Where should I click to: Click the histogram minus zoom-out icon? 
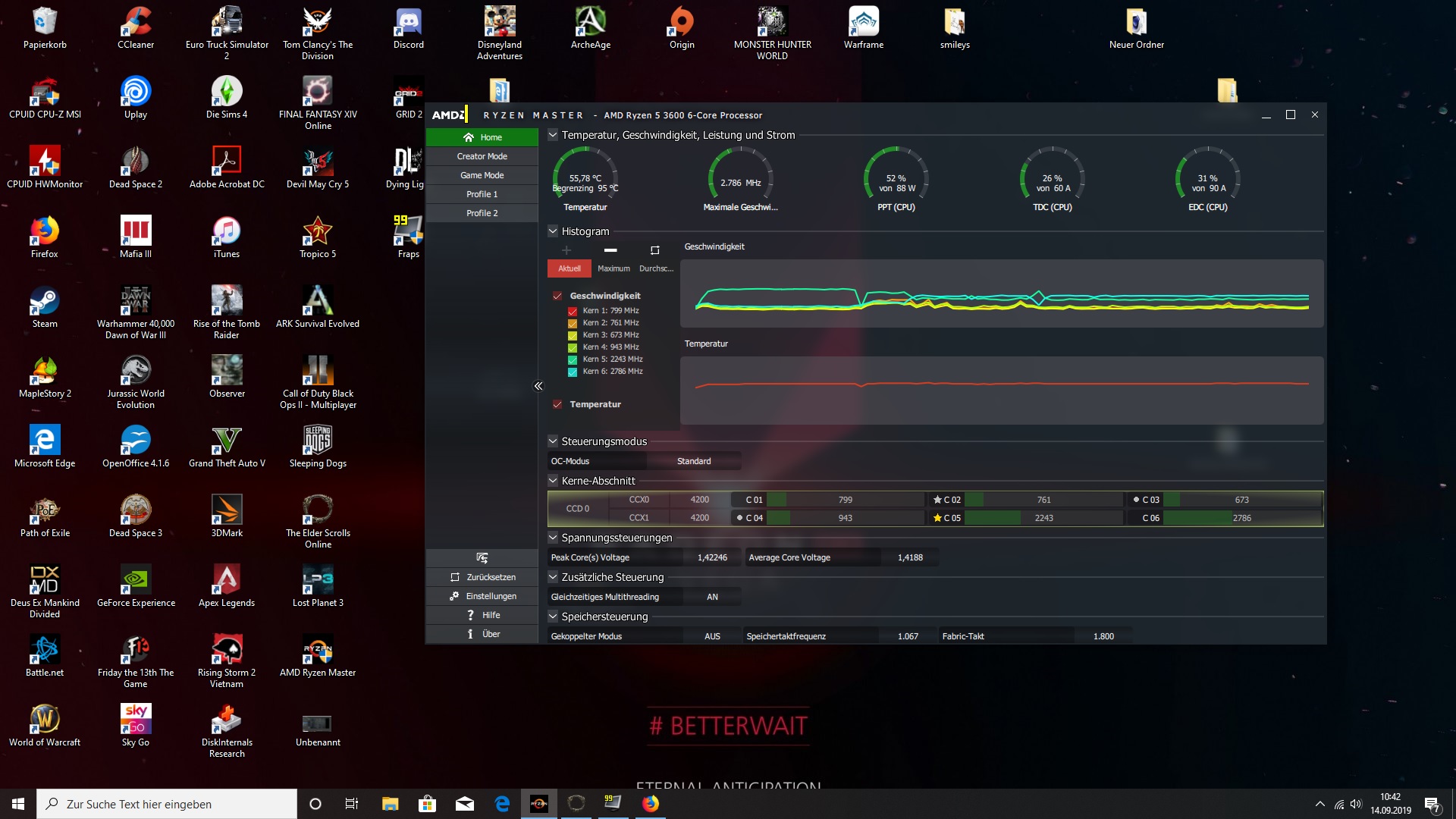click(610, 250)
